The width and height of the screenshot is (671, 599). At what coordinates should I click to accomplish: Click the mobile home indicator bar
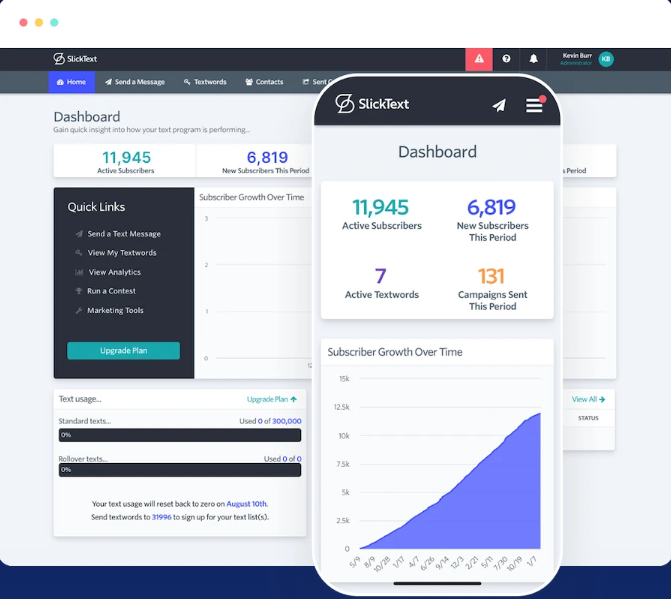[437, 583]
